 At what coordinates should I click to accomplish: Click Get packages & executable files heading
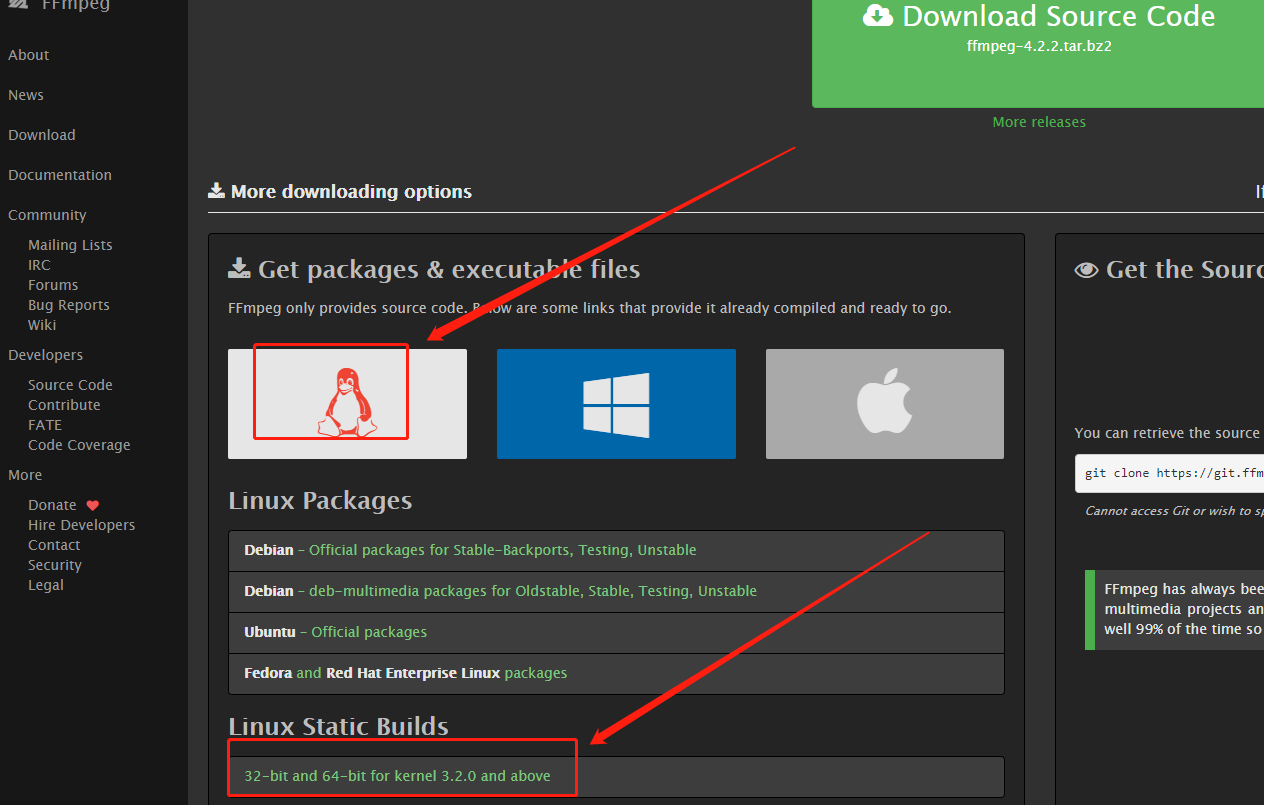(x=434, y=269)
